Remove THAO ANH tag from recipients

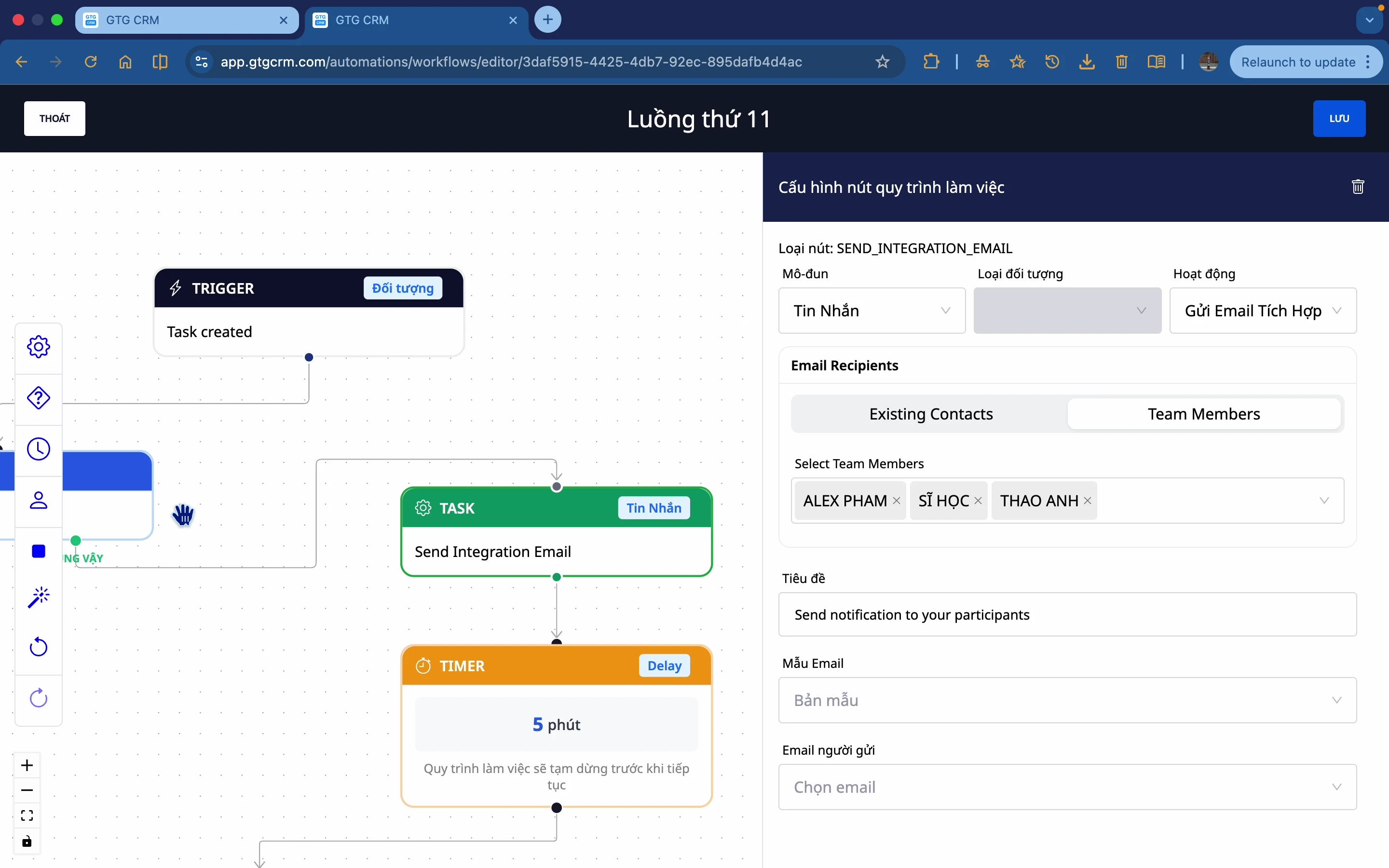[1088, 501]
